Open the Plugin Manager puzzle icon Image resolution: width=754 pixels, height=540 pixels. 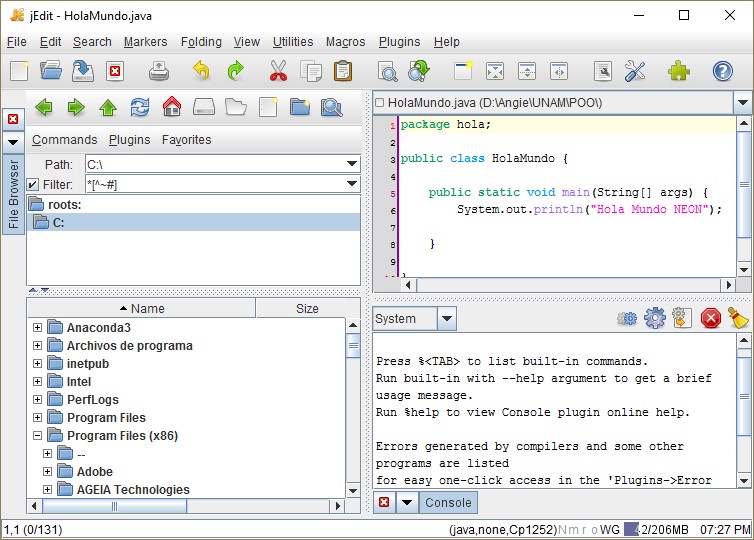coord(679,71)
